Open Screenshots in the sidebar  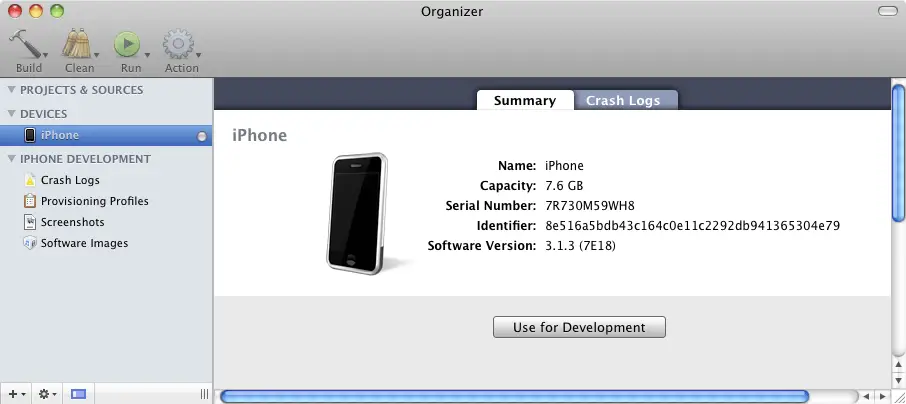[x=72, y=222]
